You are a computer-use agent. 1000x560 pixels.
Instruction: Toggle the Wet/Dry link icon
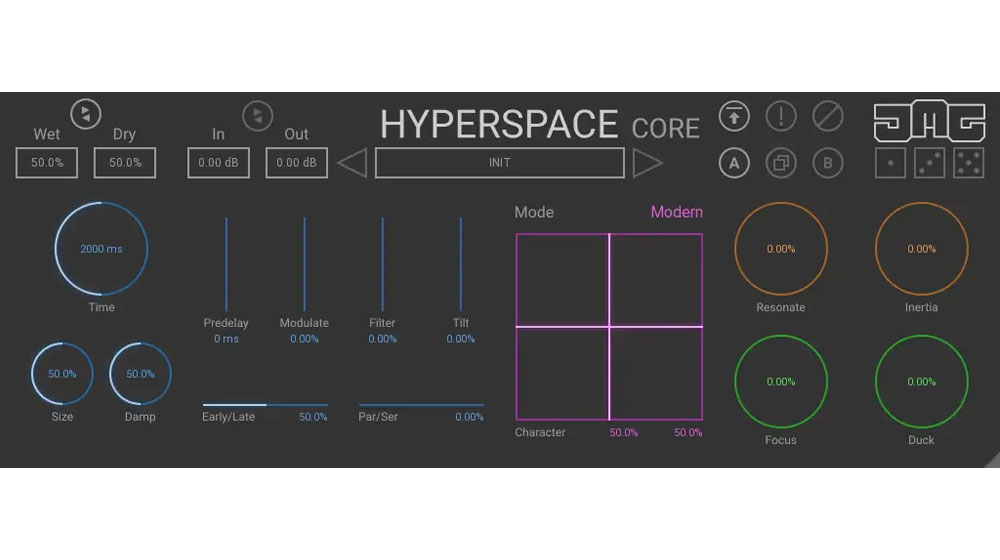(x=85, y=115)
